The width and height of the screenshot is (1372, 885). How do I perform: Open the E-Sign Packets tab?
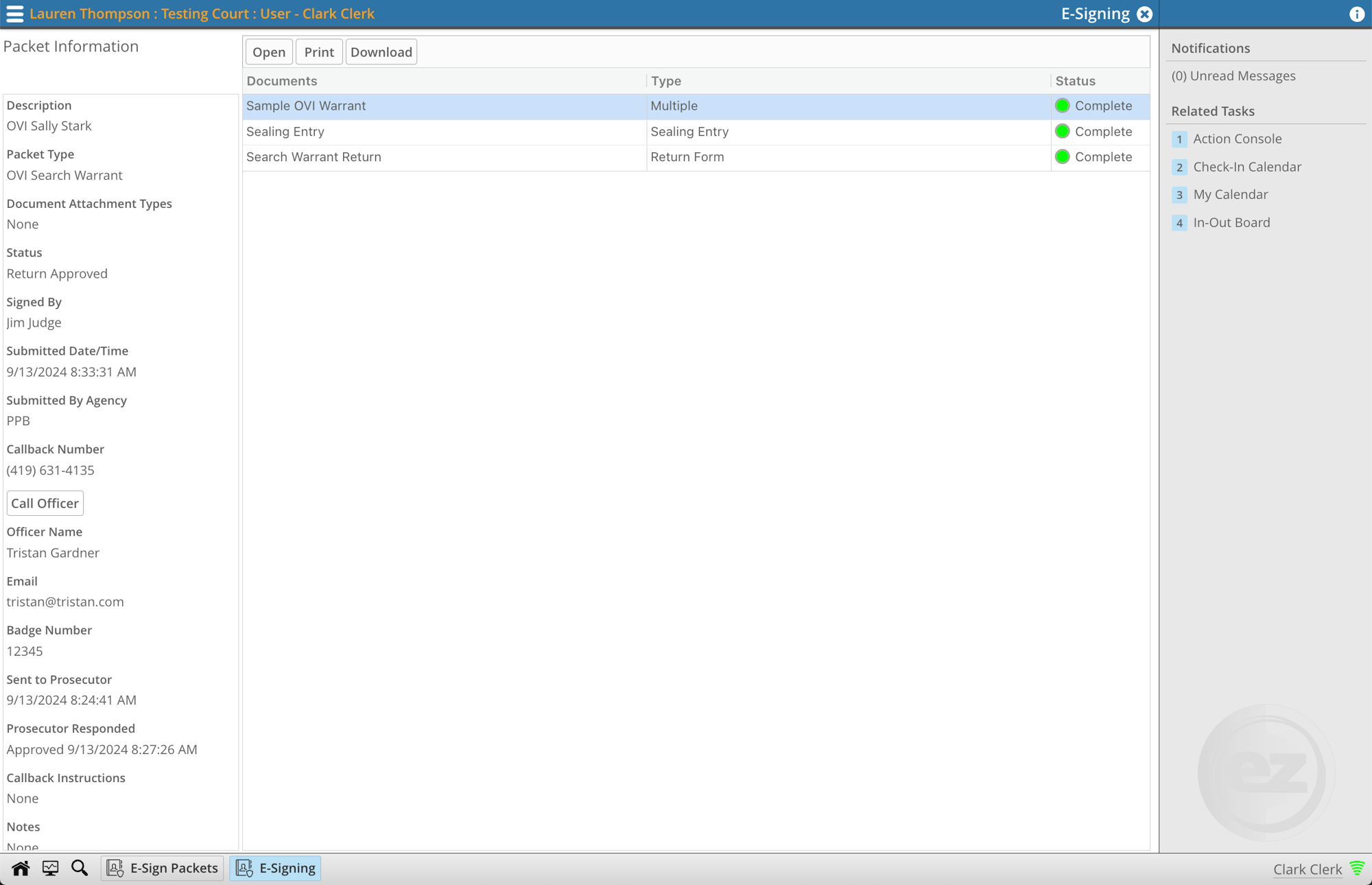click(163, 867)
